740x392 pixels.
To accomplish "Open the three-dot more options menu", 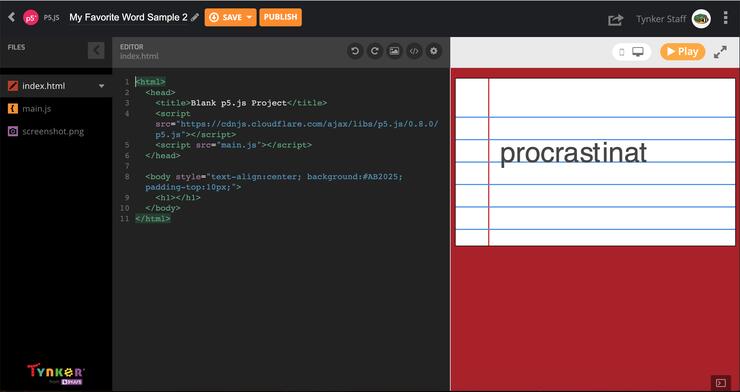I will click(726, 18).
